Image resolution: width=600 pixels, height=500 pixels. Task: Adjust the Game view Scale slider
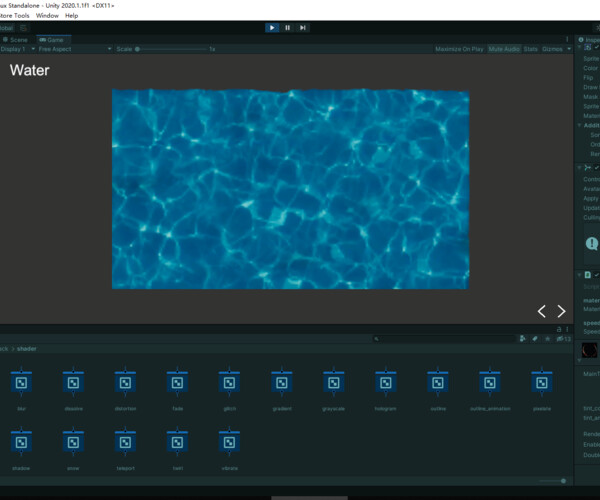click(171, 49)
